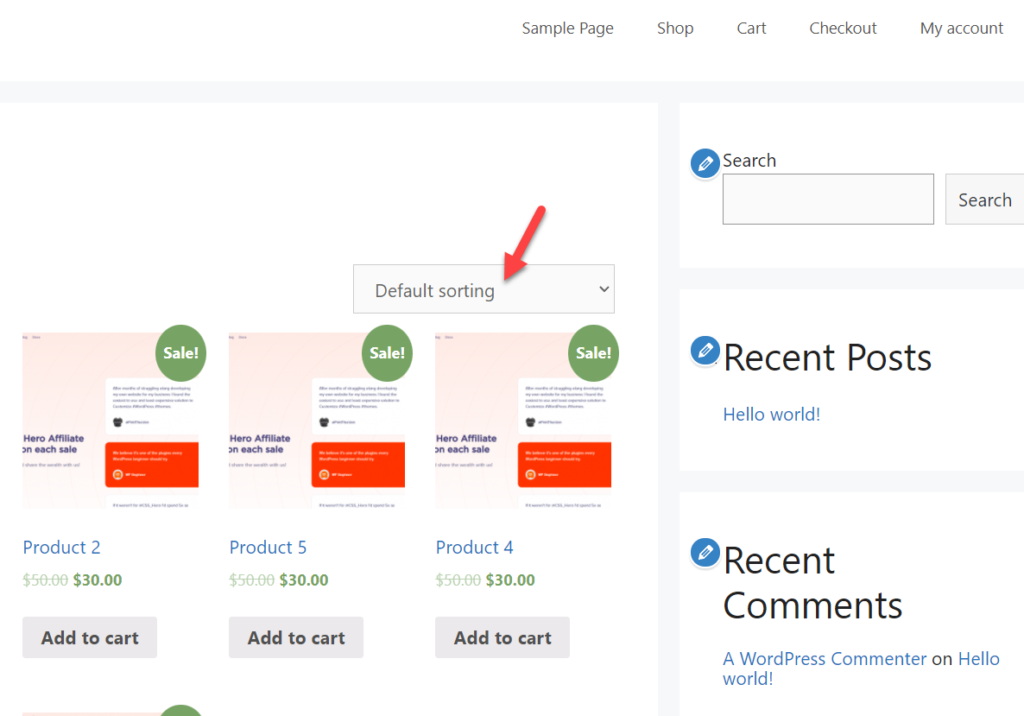Click the Product 5 thumbnail image

coord(317,421)
